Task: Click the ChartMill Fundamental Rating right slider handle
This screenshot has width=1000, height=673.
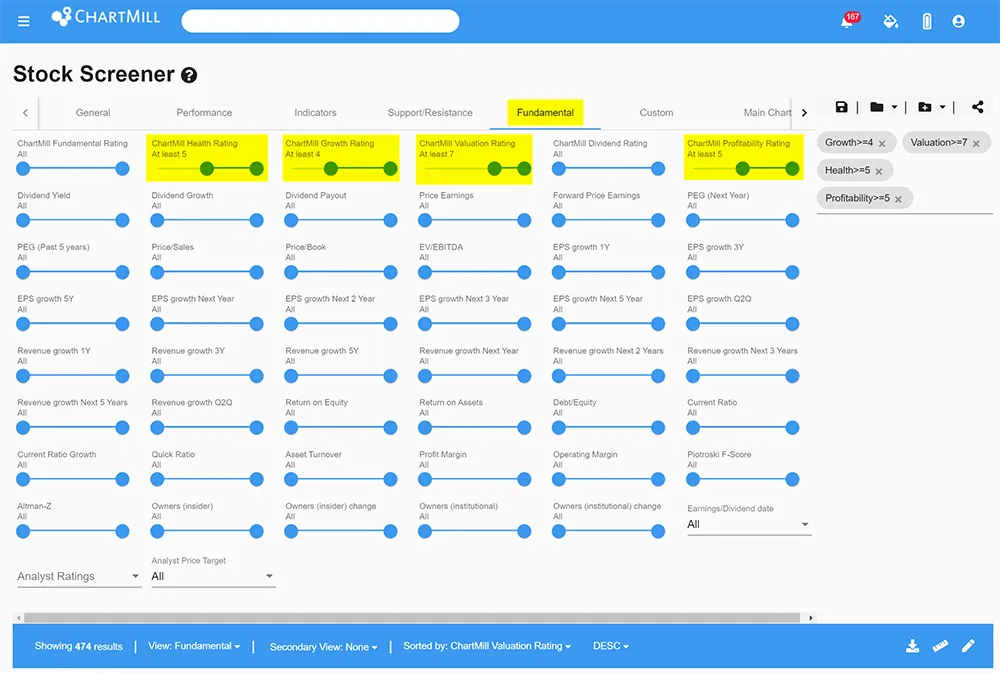Action: pyautogui.click(x=122, y=168)
